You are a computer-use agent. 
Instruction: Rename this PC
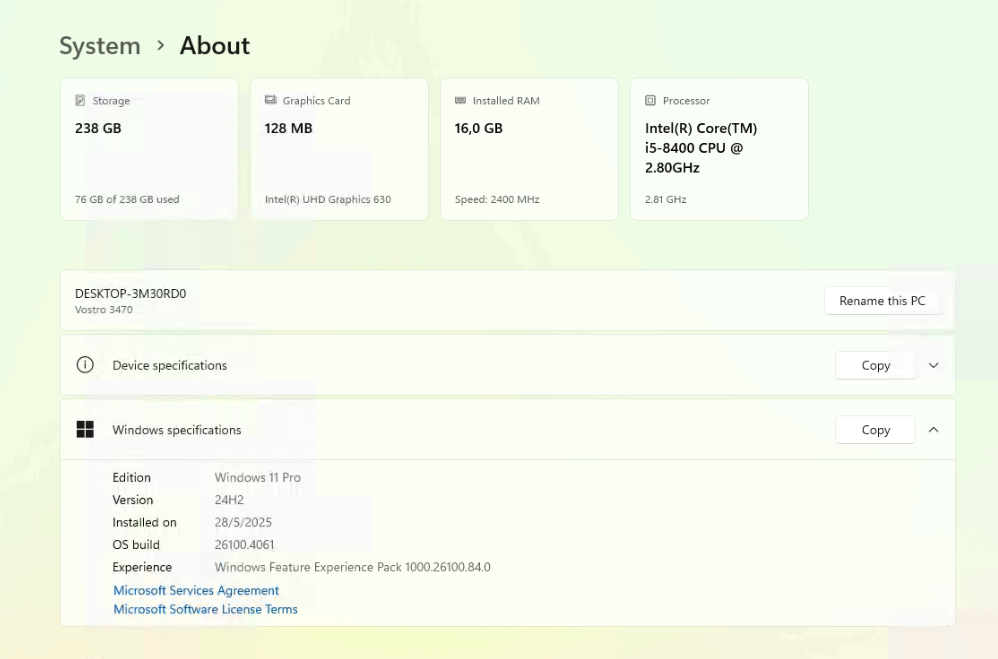tap(882, 301)
